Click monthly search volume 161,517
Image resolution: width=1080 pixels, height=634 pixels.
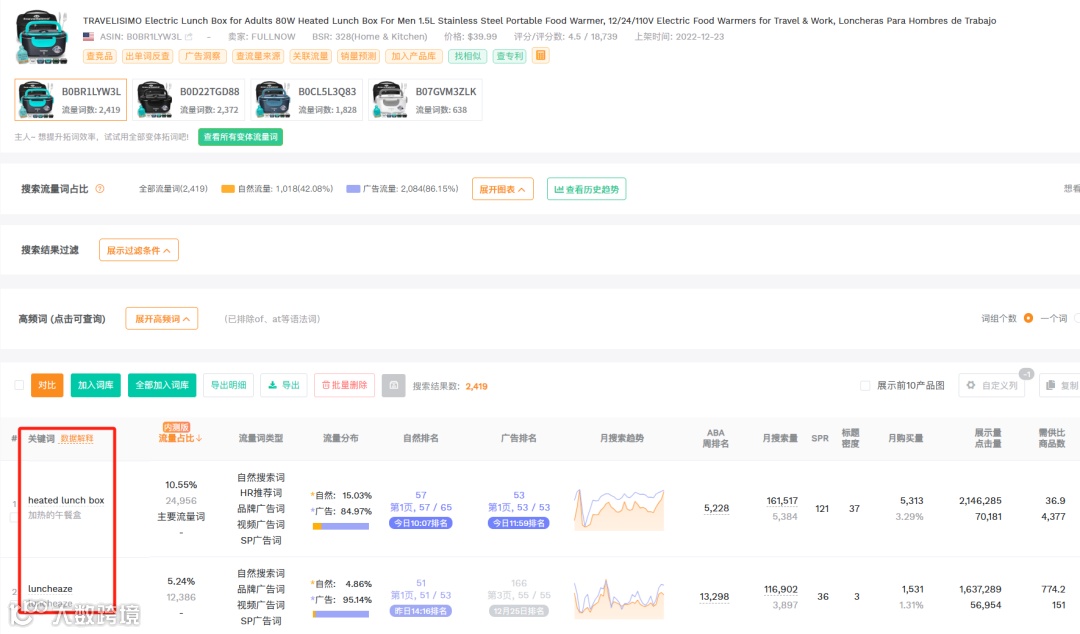pos(782,500)
